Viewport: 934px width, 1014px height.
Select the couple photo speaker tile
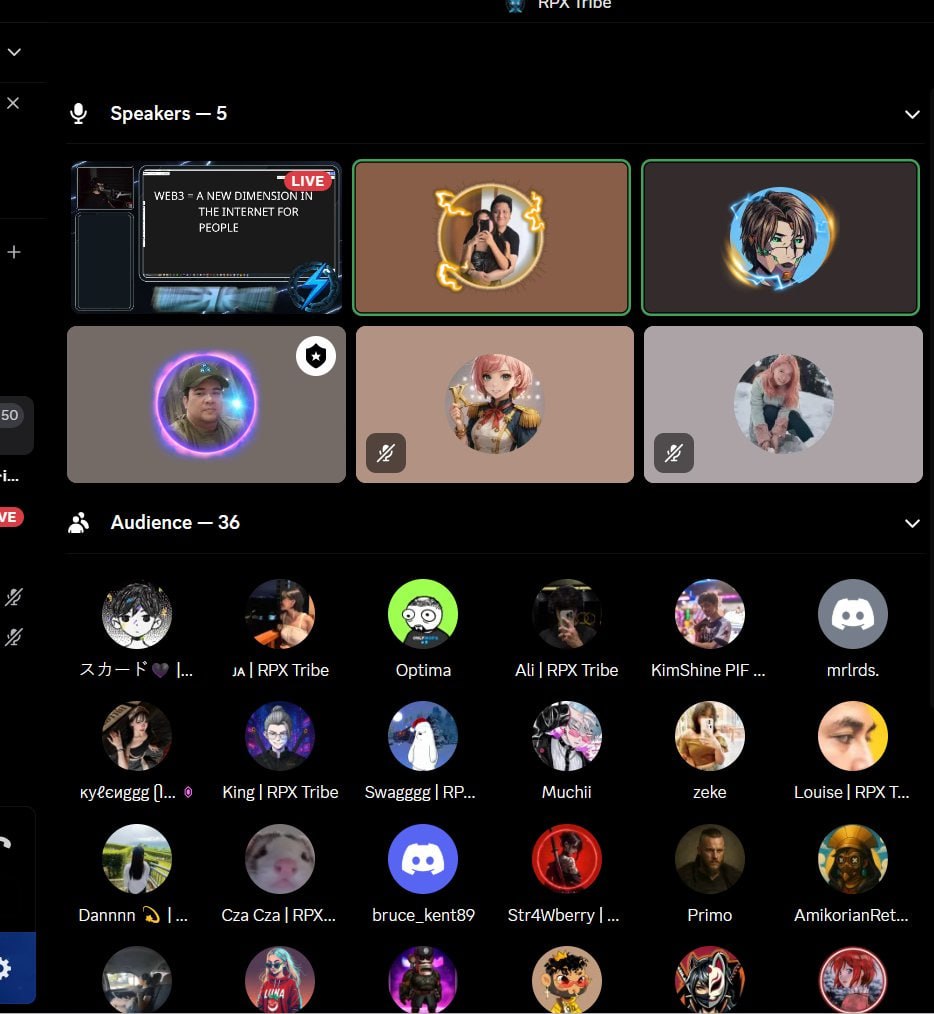[x=492, y=237]
